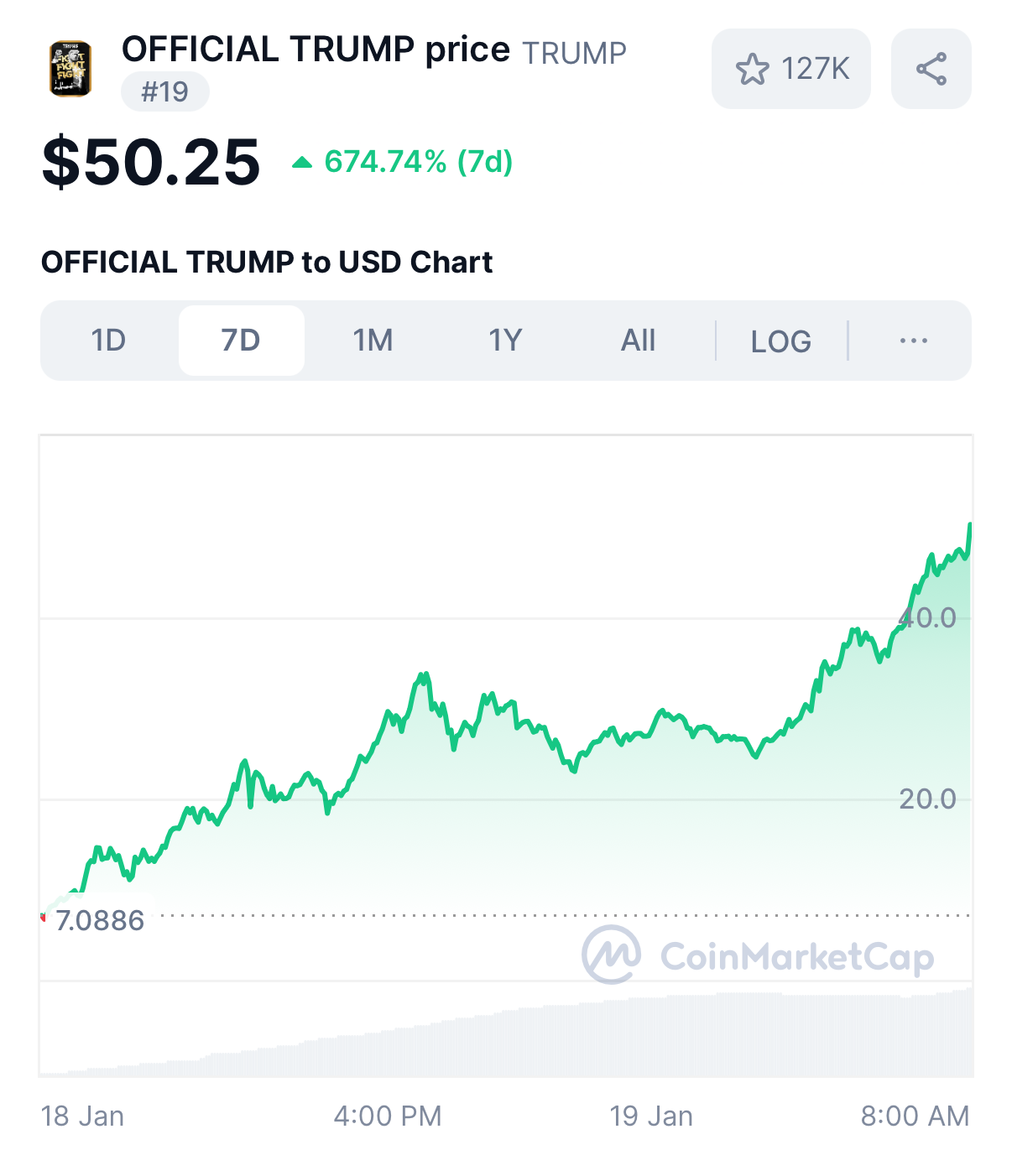
Task: Select the 7D timeframe tab
Action: pyautogui.click(x=241, y=341)
